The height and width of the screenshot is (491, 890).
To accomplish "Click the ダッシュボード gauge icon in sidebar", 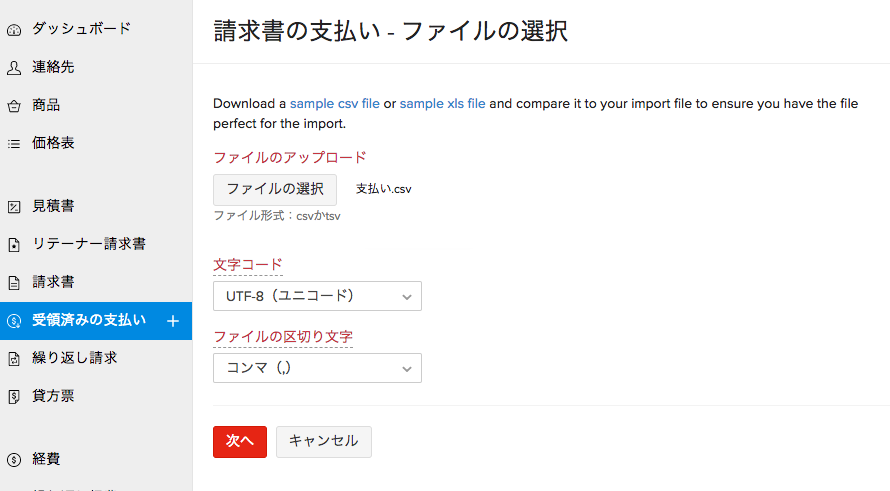I will pos(14,29).
